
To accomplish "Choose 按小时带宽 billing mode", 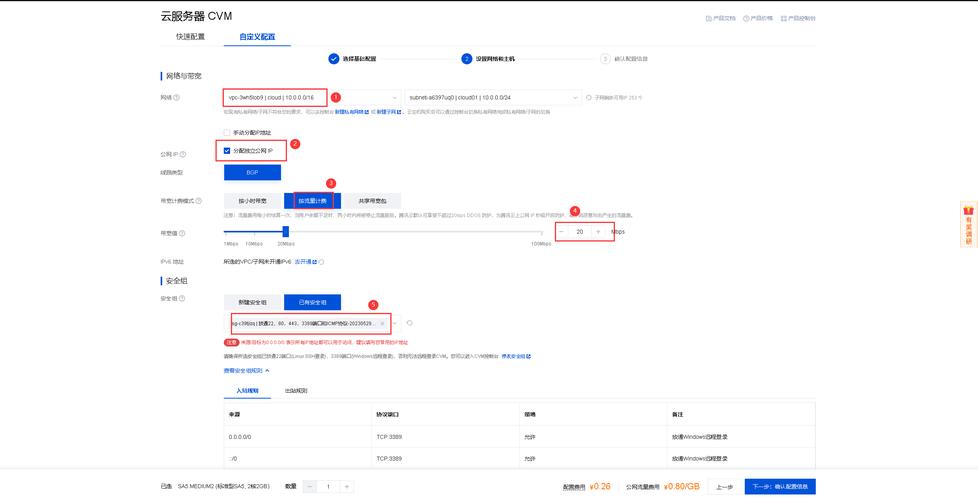I will pyautogui.click(x=253, y=201).
